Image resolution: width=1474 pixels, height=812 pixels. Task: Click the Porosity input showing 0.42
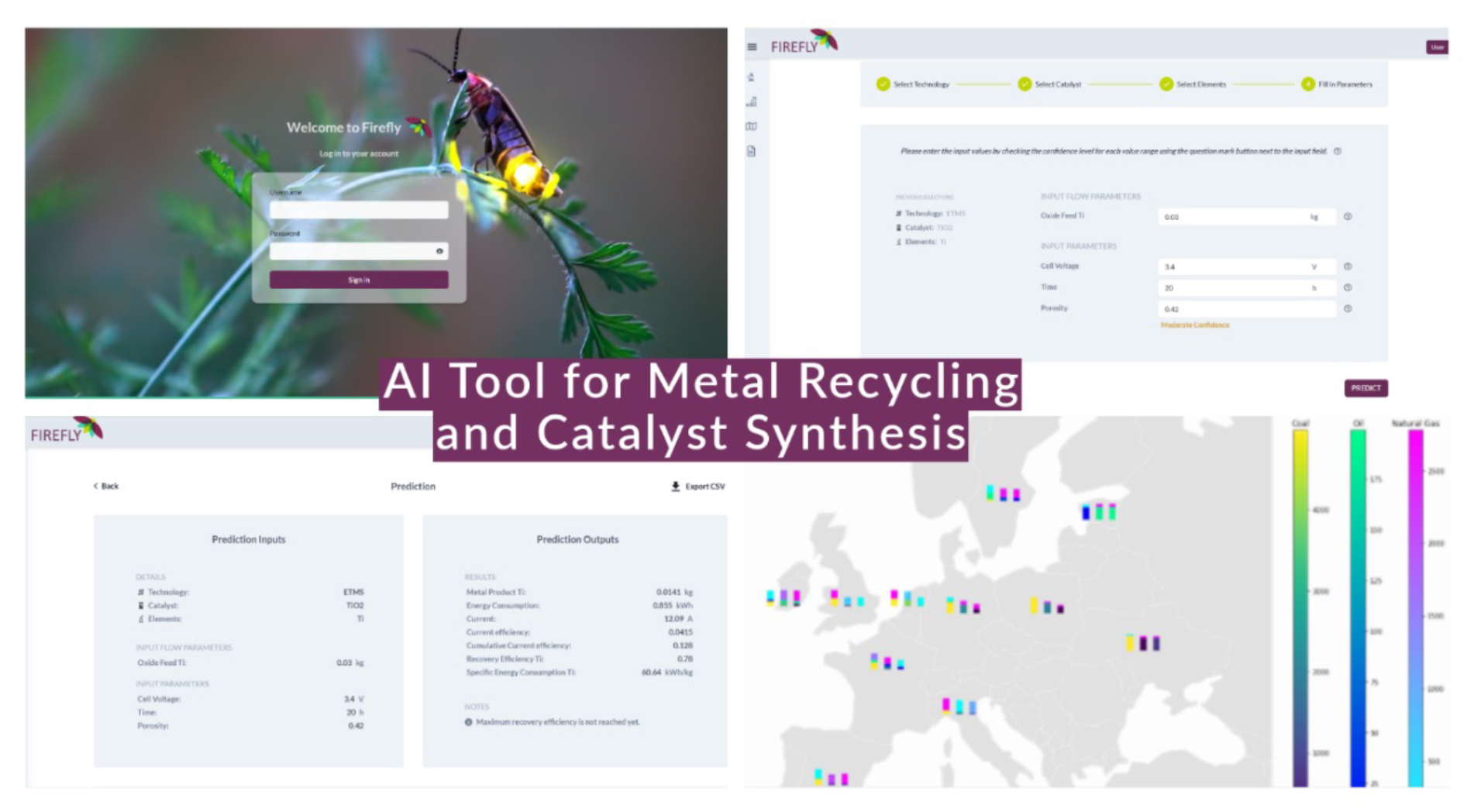coord(1247,308)
